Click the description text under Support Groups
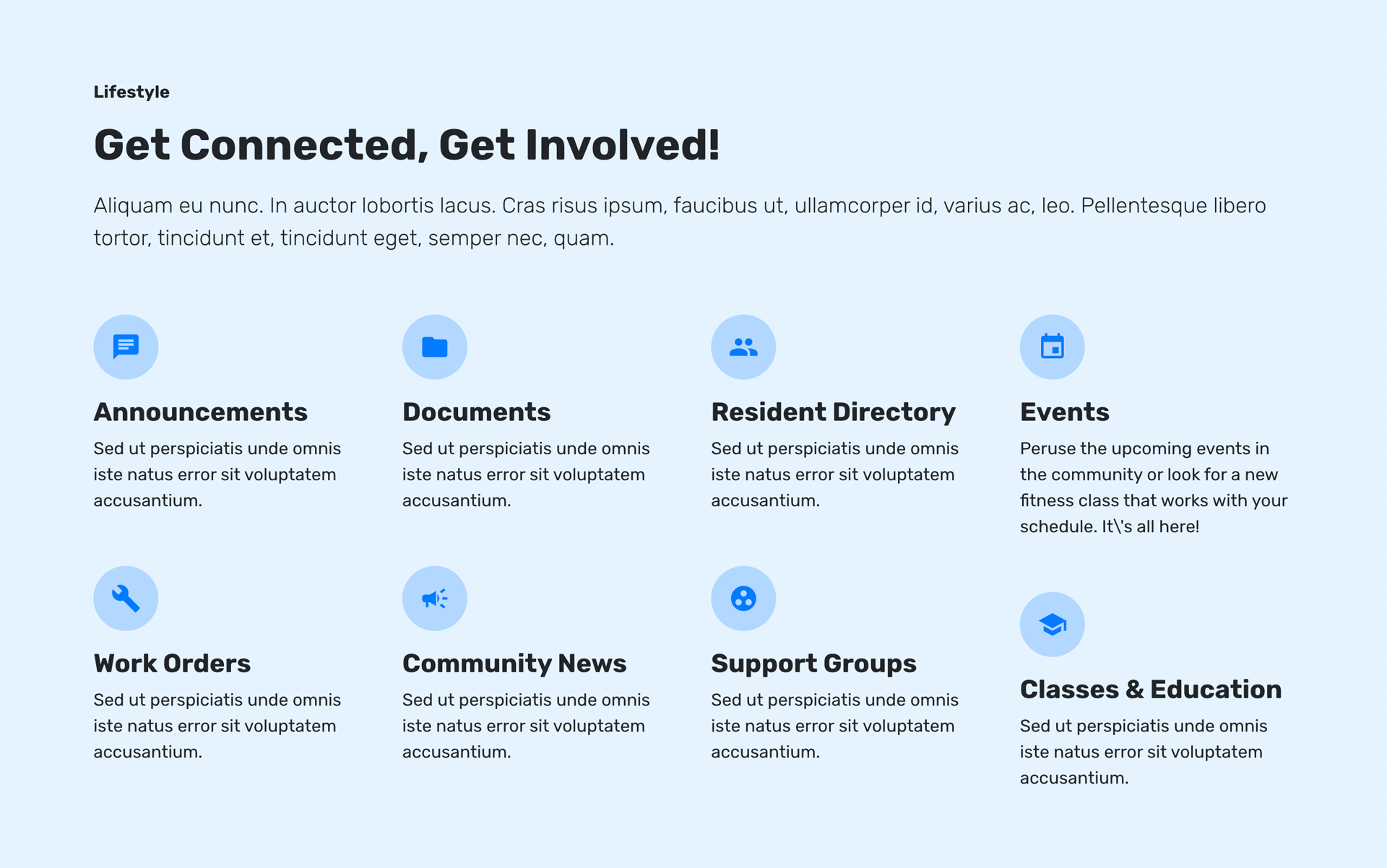 (x=834, y=726)
